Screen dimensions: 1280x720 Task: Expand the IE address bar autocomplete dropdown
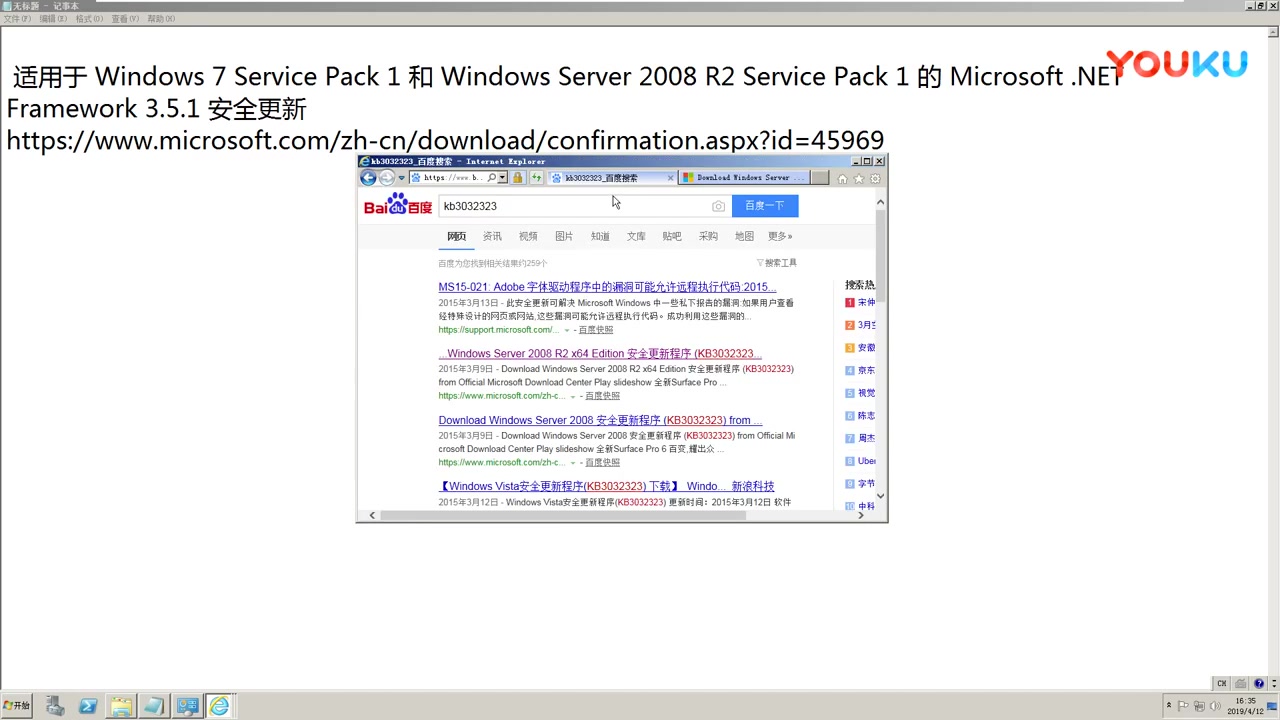point(502,178)
